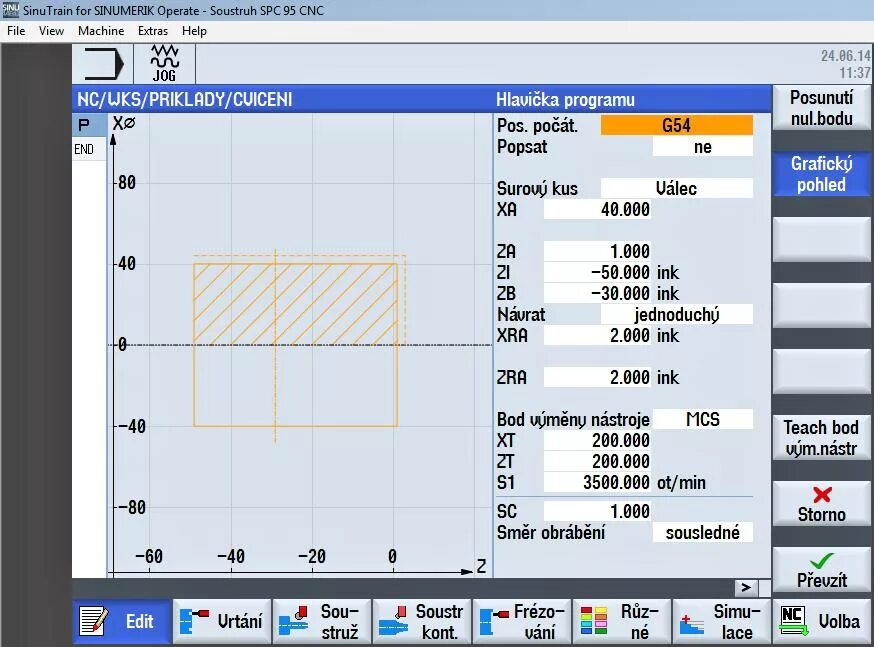Select the JOG mode icon
This screenshot has width=874, height=647.
tap(164, 64)
